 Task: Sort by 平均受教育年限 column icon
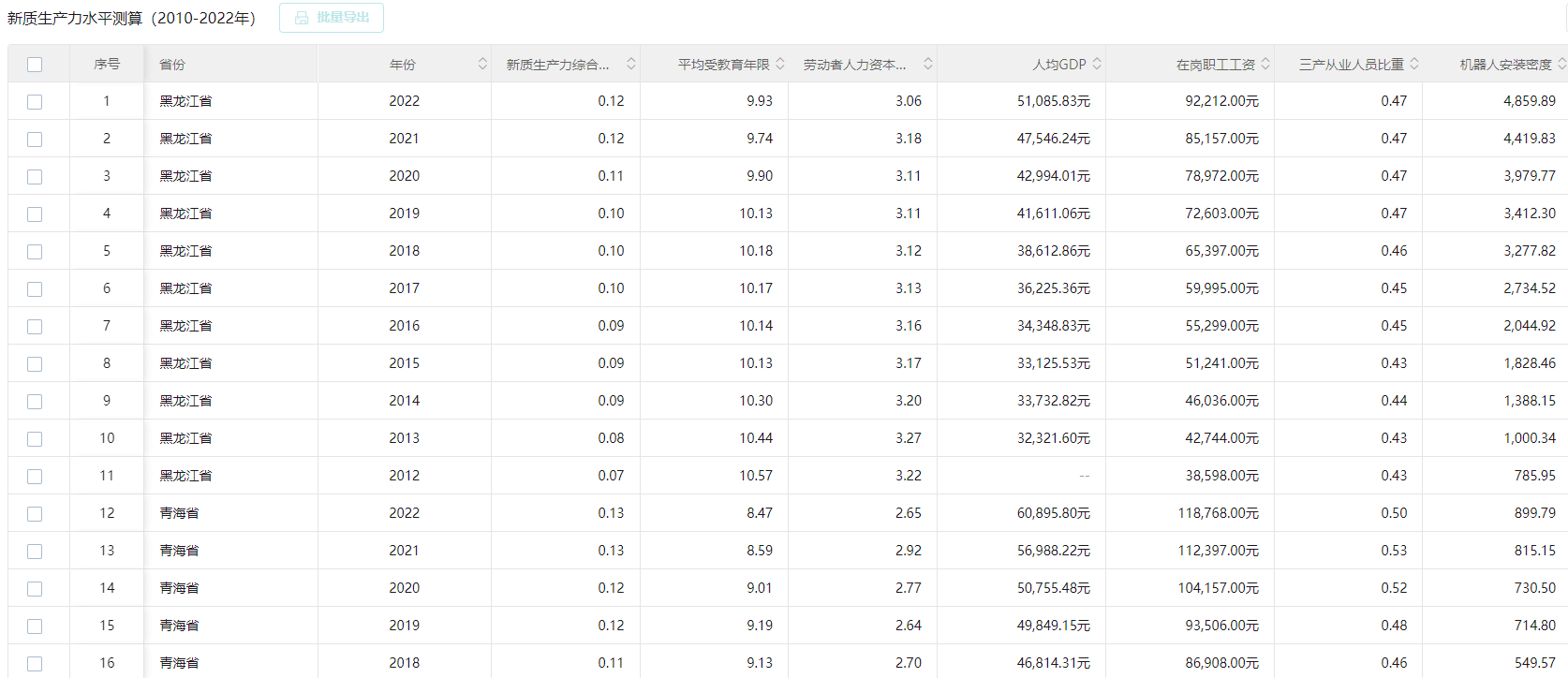click(x=780, y=64)
